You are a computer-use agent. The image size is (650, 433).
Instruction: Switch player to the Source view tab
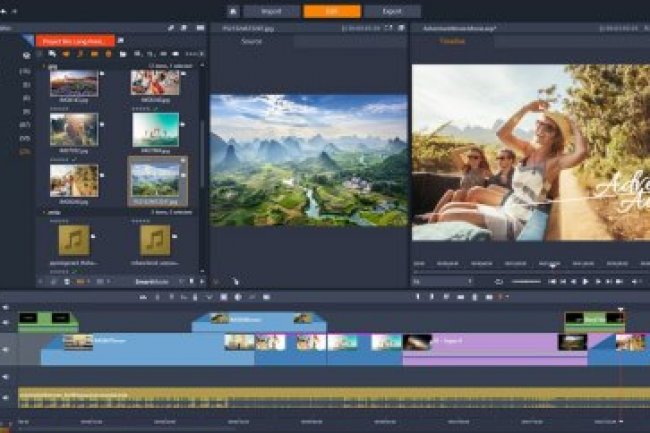252,41
